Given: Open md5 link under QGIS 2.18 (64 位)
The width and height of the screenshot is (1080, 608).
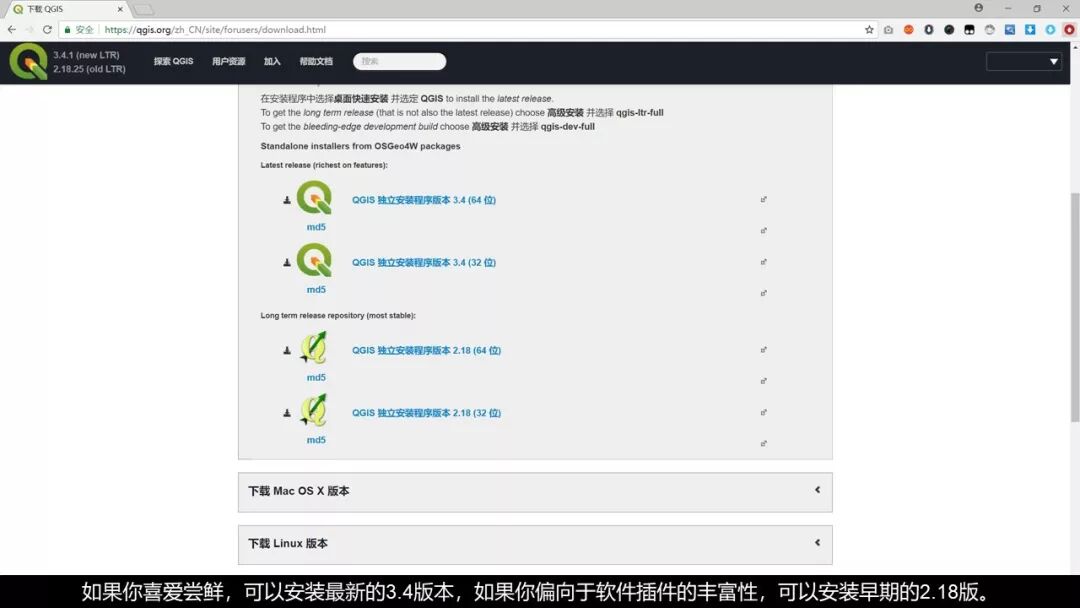Looking at the screenshot, I should click(316, 377).
